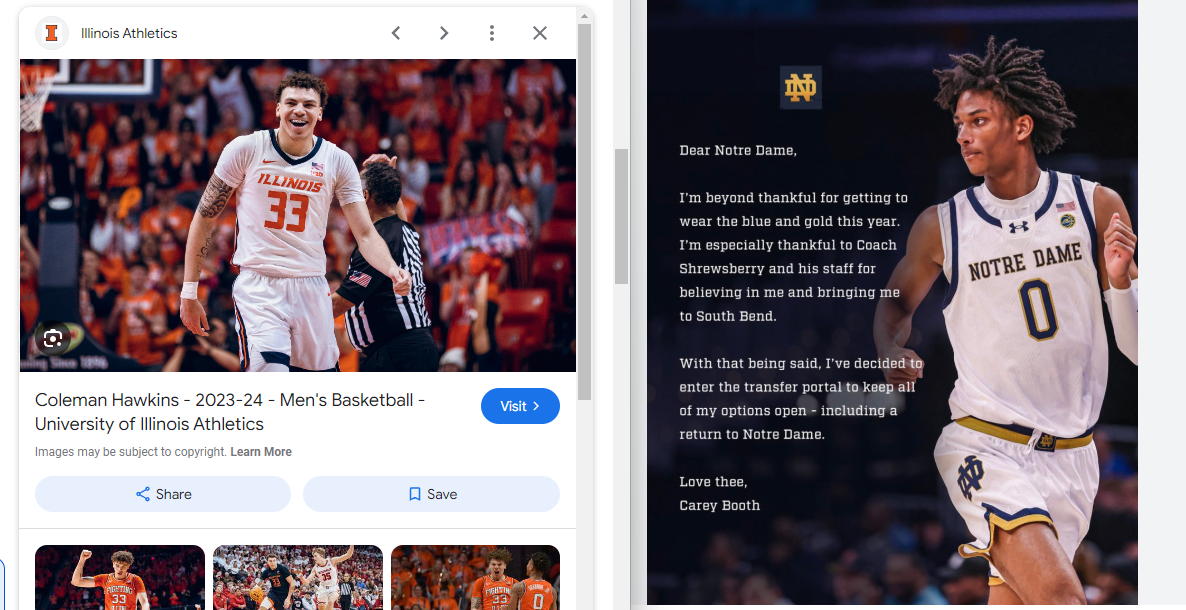The height and width of the screenshot is (610, 1186).
Task: Click the Visit button
Action: coord(520,406)
